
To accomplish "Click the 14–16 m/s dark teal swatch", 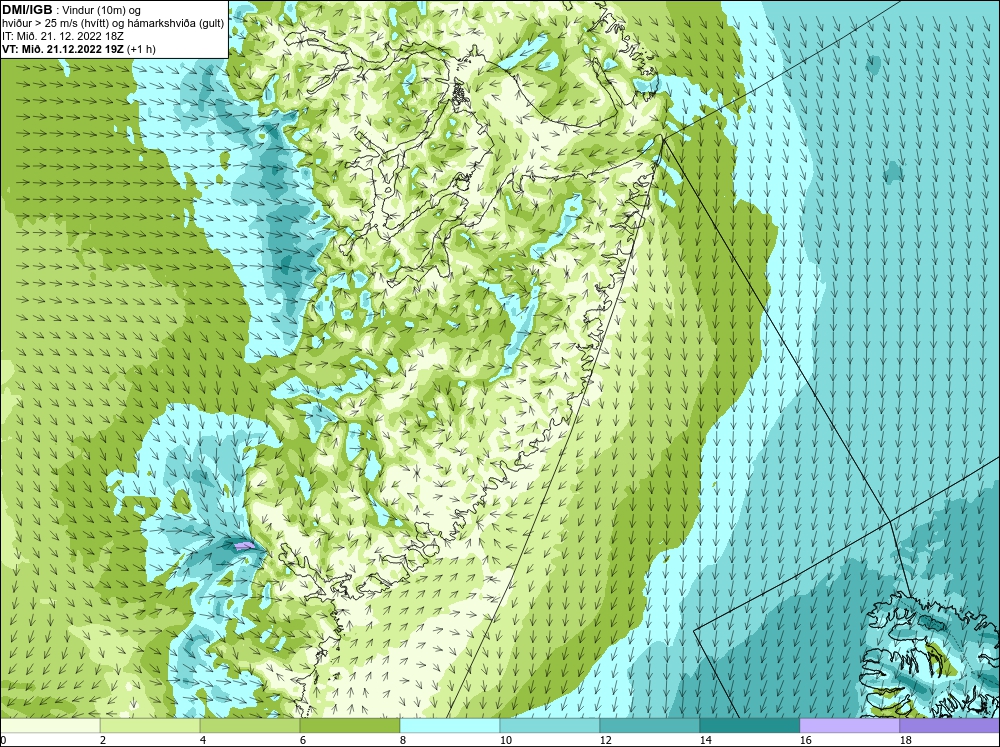I will point(749,726).
